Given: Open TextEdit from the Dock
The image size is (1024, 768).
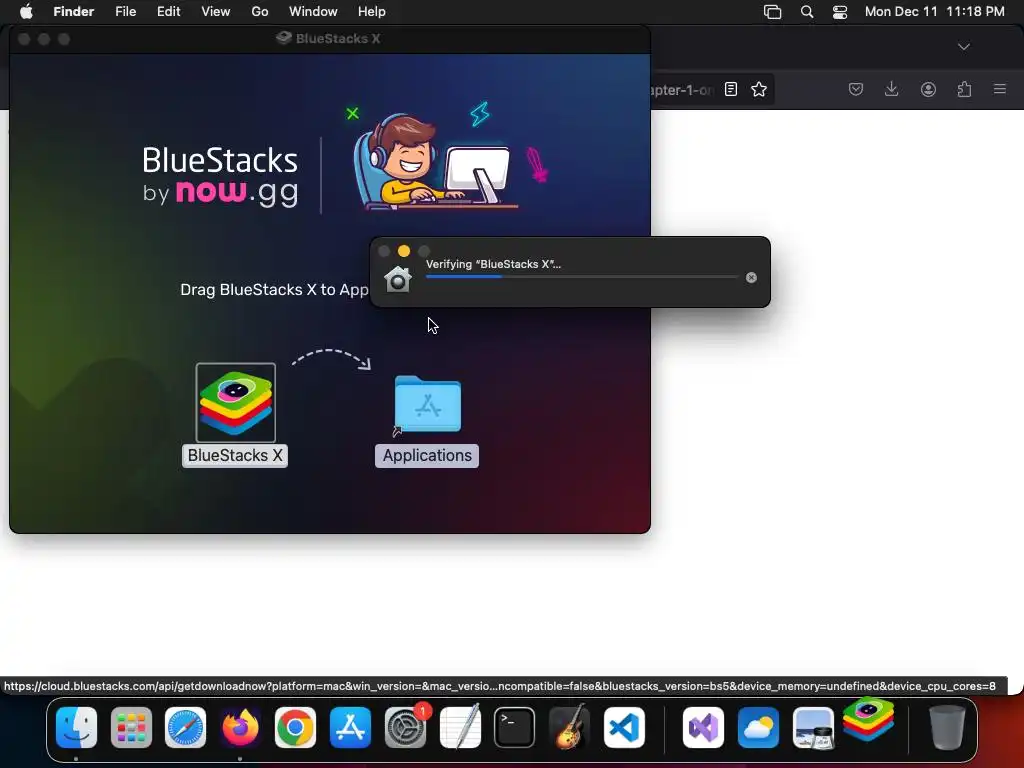Looking at the screenshot, I should [x=460, y=727].
